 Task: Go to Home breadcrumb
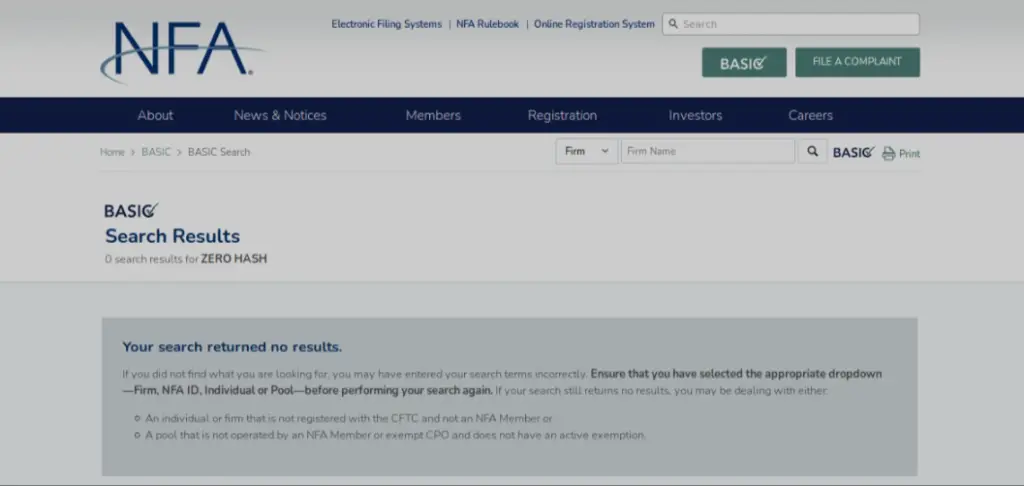click(112, 152)
